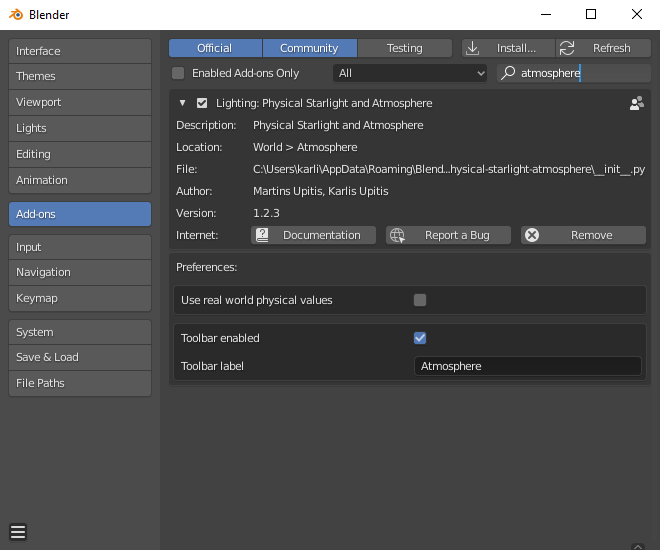The image size is (660, 550).
Task: Disable the Physical Starlight and Atmosphere add-on
Action: (x=202, y=103)
